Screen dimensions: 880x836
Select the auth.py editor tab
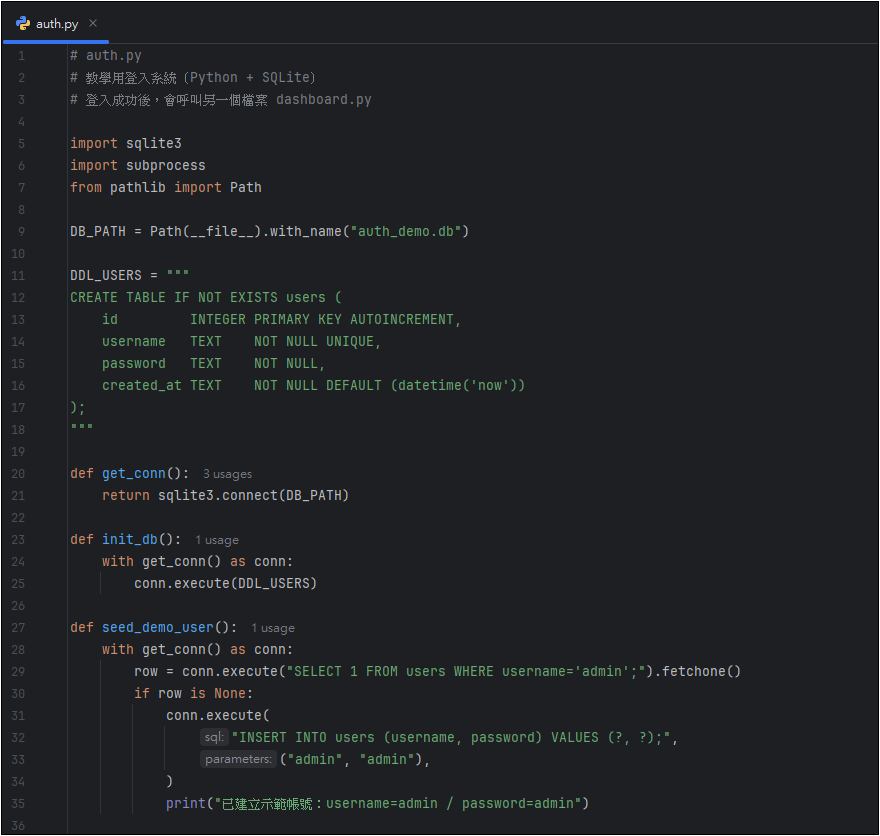click(56, 23)
